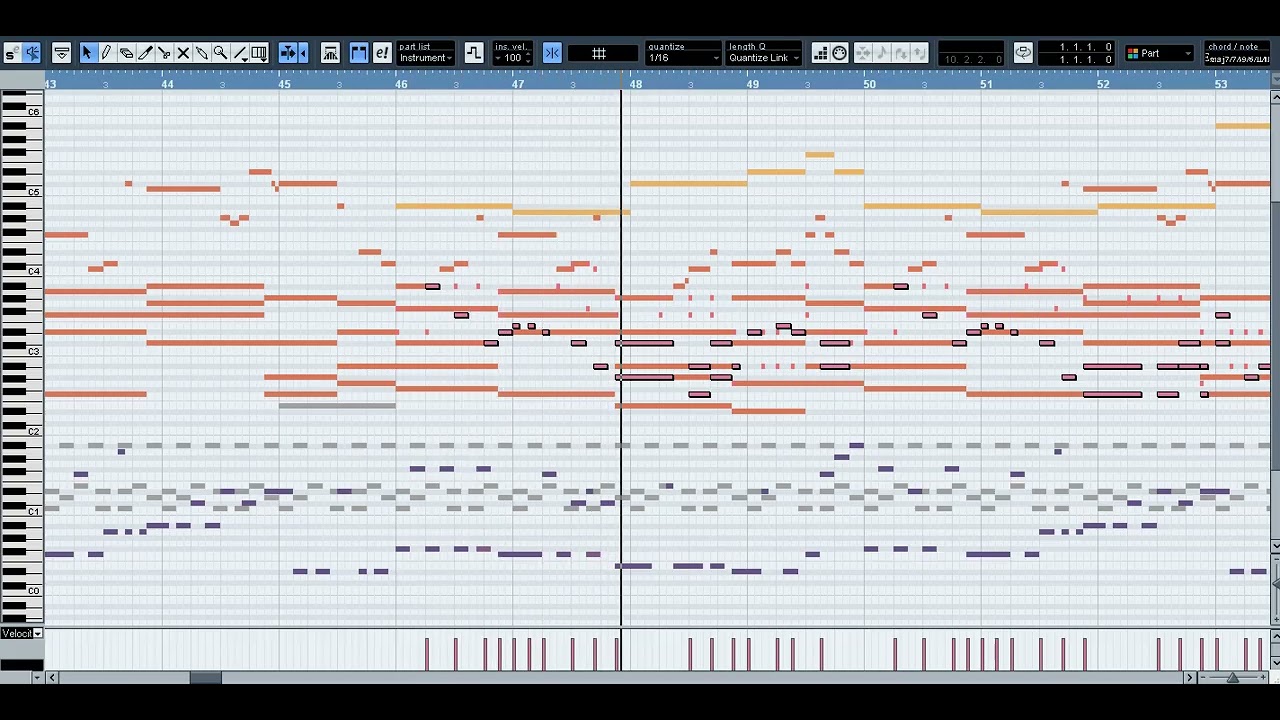This screenshot has width=1280, height=720.
Task: Adjust the horizontal zoom slider handle
Action: (1233, 678)
